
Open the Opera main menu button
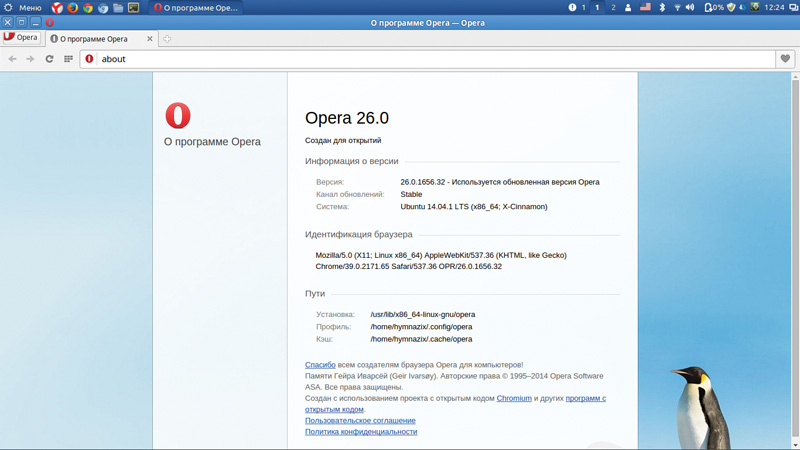tap(21, 38)
